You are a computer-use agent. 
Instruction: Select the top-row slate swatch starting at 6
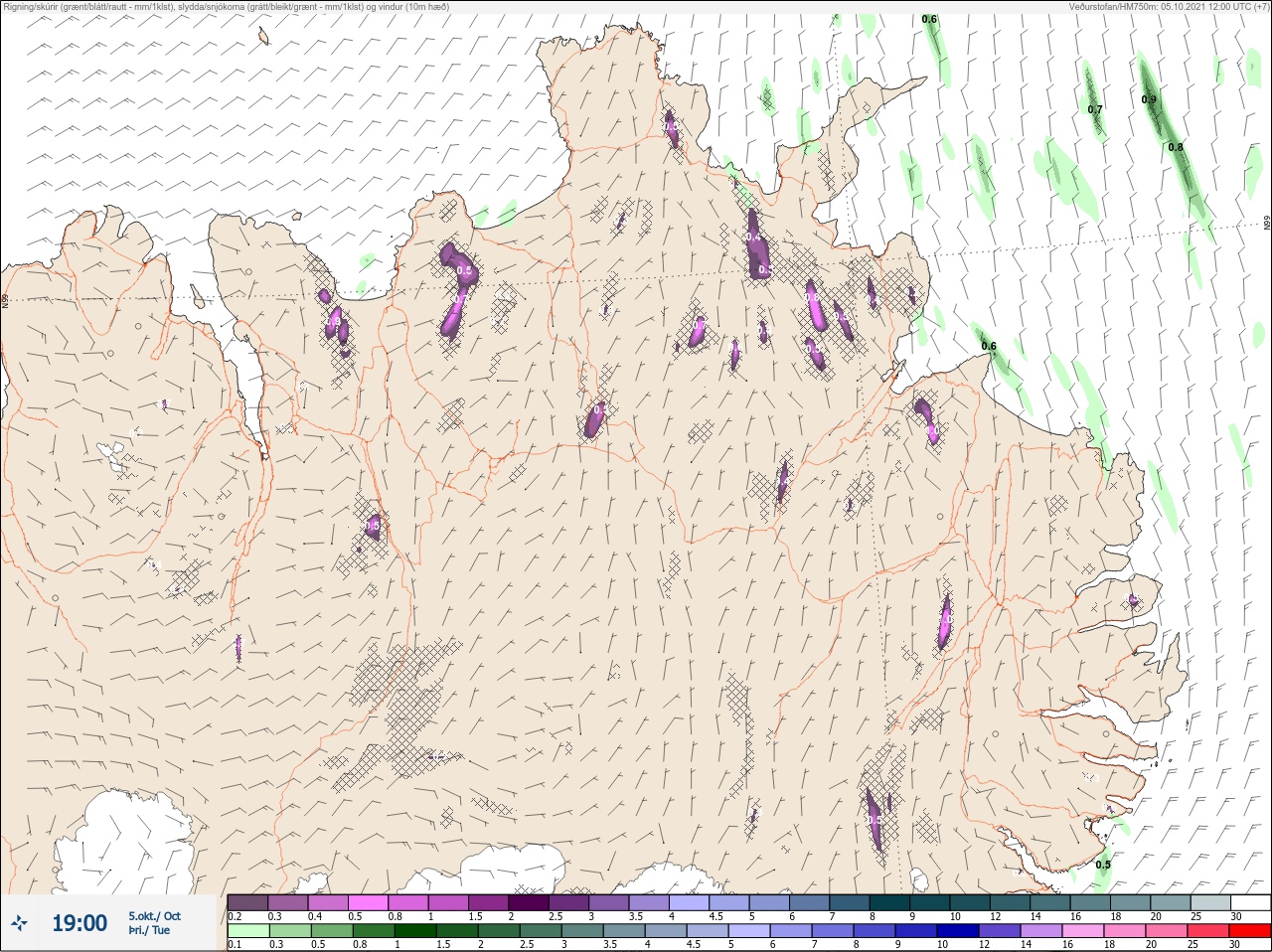click(809, 902)
